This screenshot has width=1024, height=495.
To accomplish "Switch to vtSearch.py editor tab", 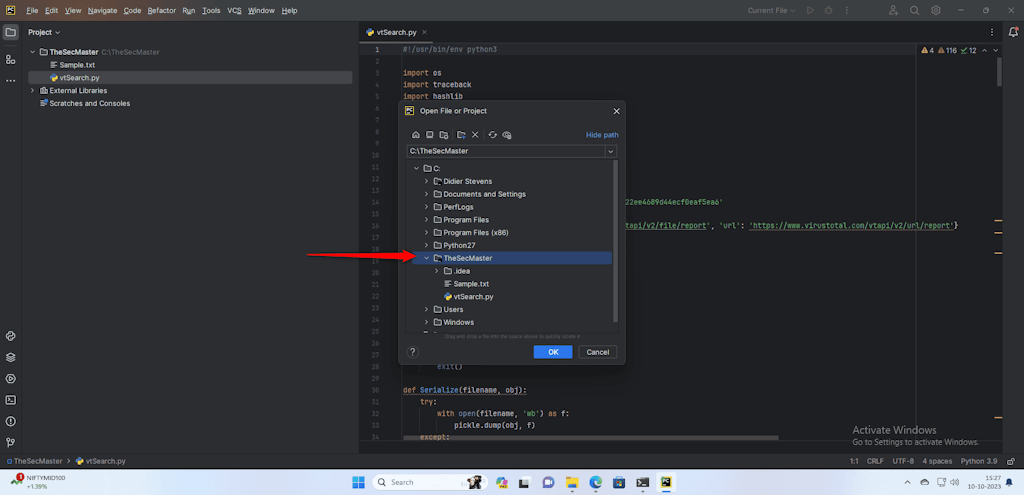I will coord(396,32).
